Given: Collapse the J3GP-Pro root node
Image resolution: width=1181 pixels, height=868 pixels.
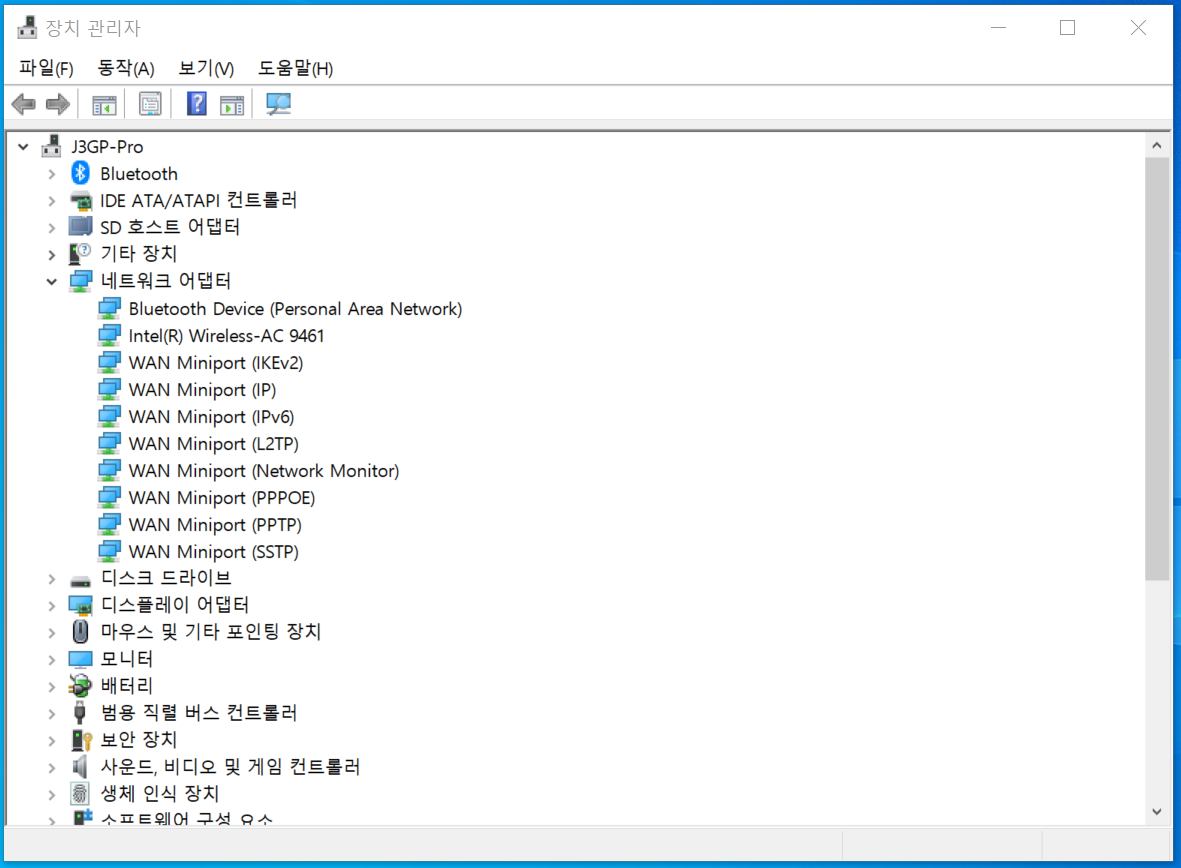Looking at the screenshot, I should [x=24, y=147].
